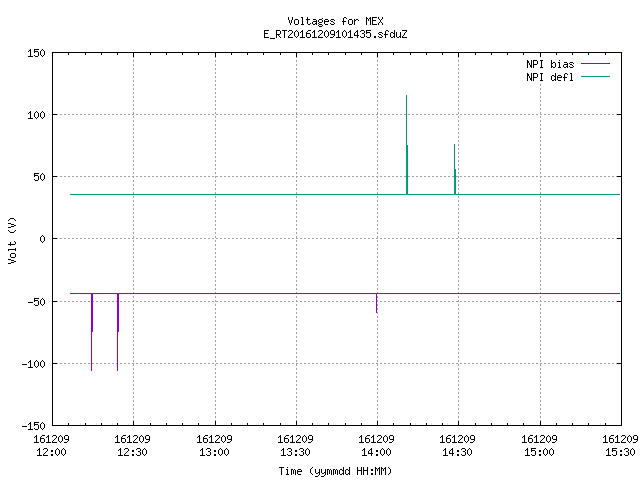Screen dimensions: 640x480
Task: Click the y-axis tick label 0
Action: tap(42, 239)
